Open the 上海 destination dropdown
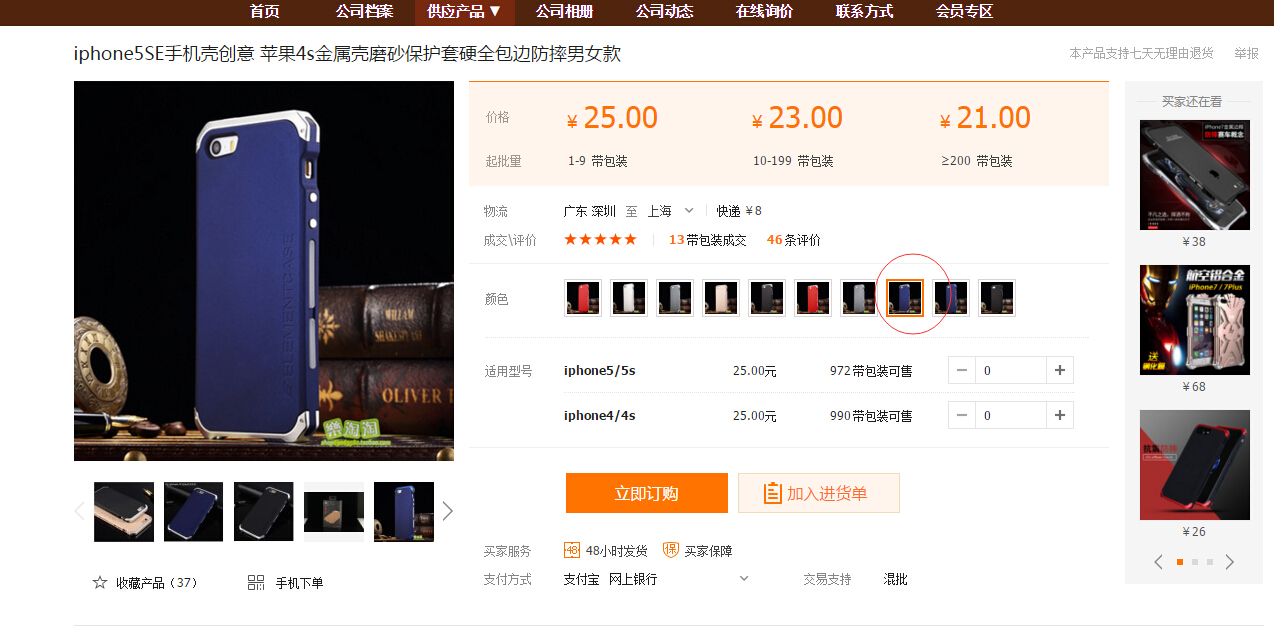 click(x=670, y=211)
